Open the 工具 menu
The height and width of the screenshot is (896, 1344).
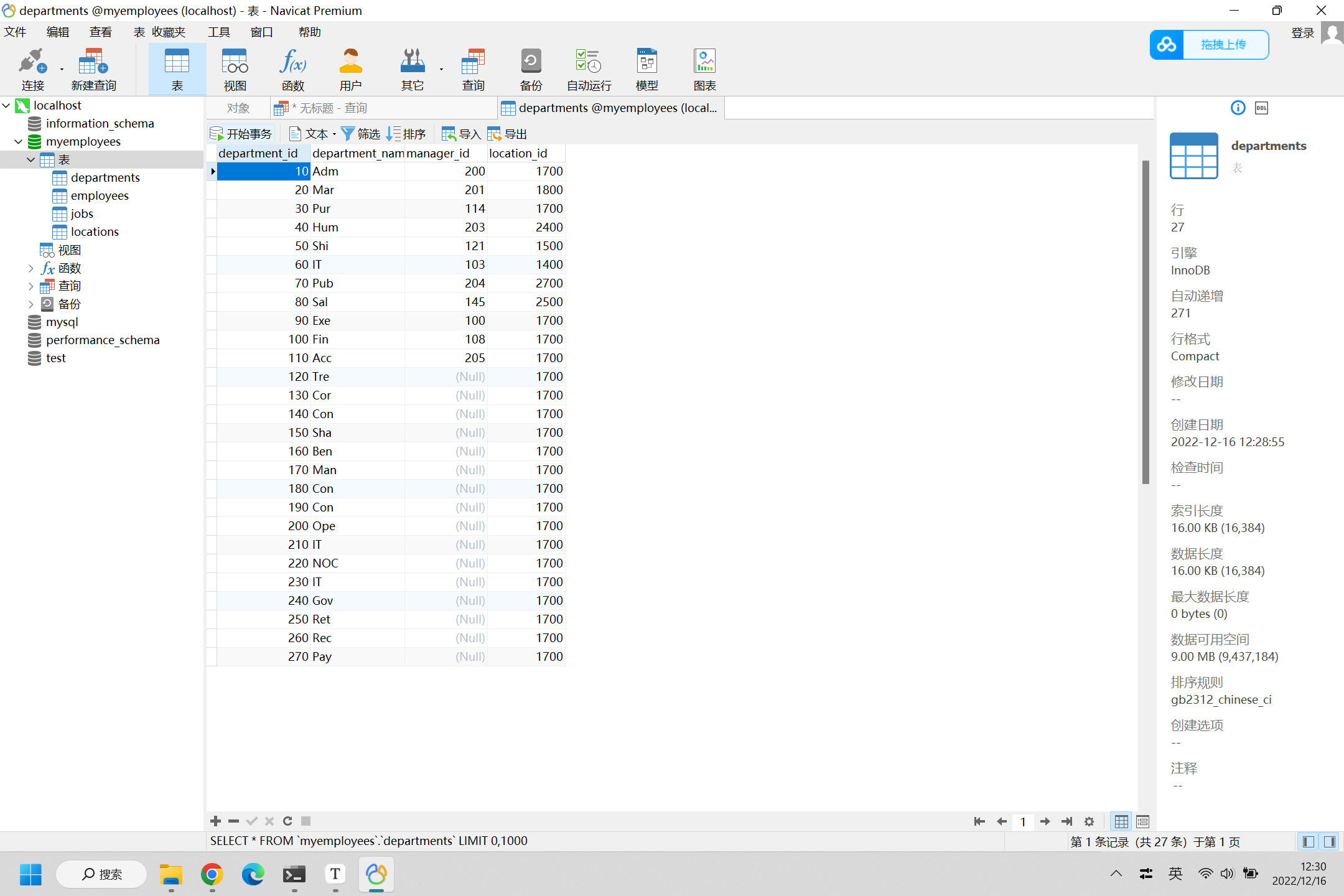[218, 32]
